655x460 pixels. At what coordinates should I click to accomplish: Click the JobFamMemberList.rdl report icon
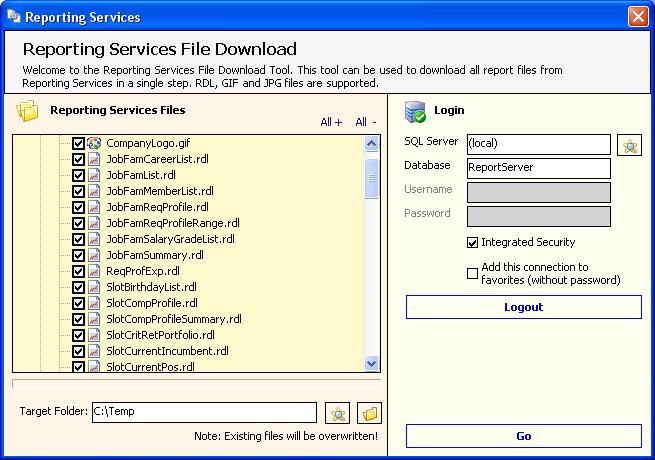tap(94, 191)
